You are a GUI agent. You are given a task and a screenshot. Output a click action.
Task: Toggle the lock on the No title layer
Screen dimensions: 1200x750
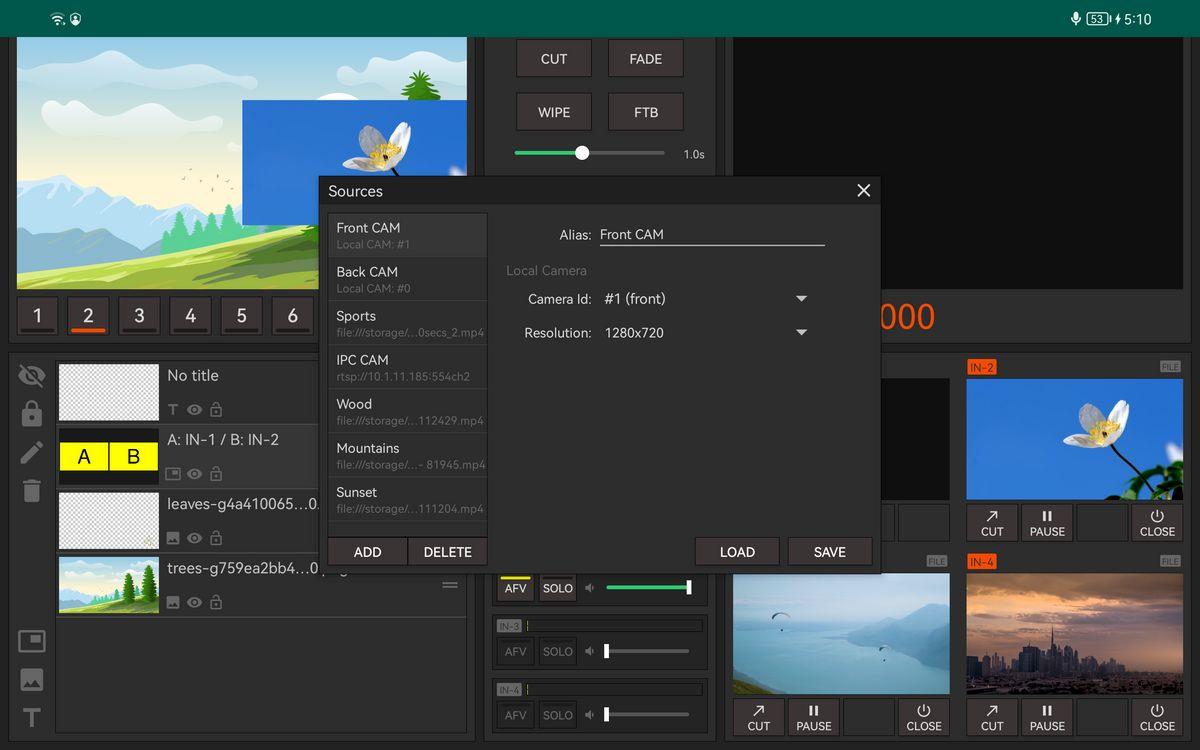click(x=216, y=410)
